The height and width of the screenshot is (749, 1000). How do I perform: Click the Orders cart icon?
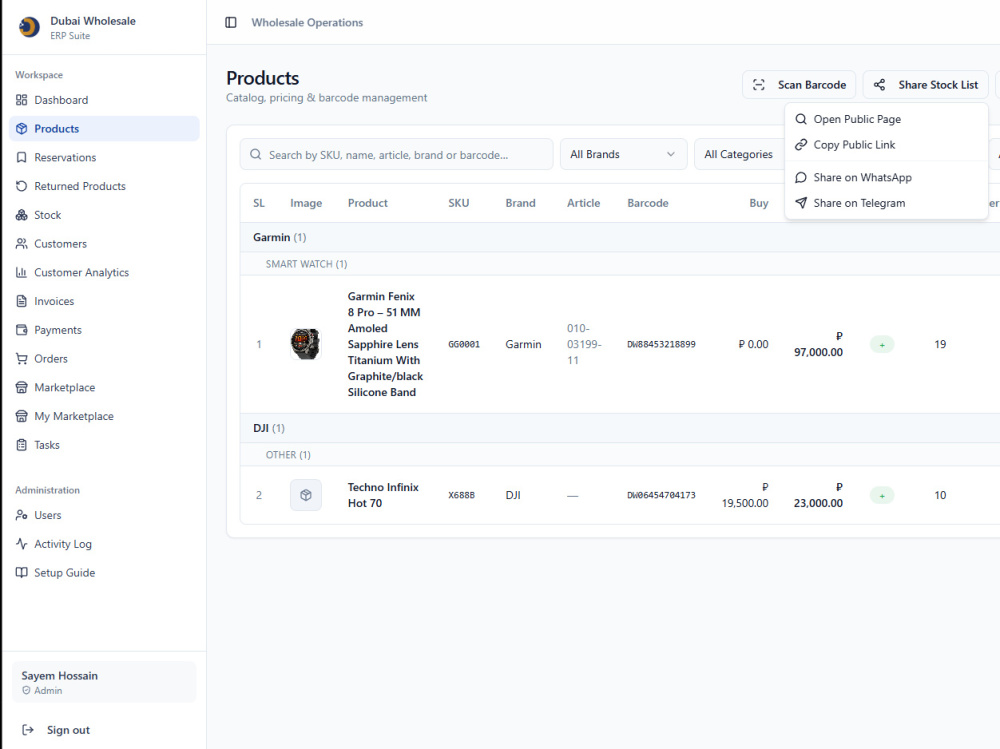tap(22, 359)
